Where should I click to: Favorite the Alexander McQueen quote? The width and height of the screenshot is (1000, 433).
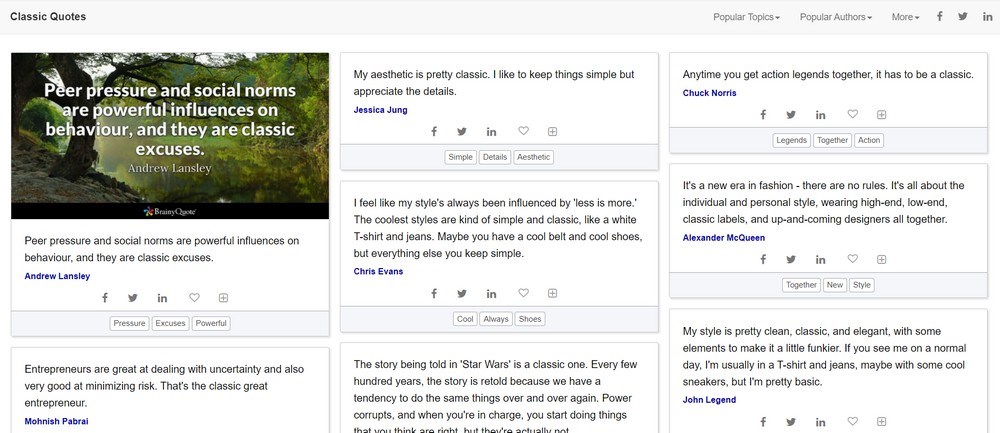[x=853, y=259]
